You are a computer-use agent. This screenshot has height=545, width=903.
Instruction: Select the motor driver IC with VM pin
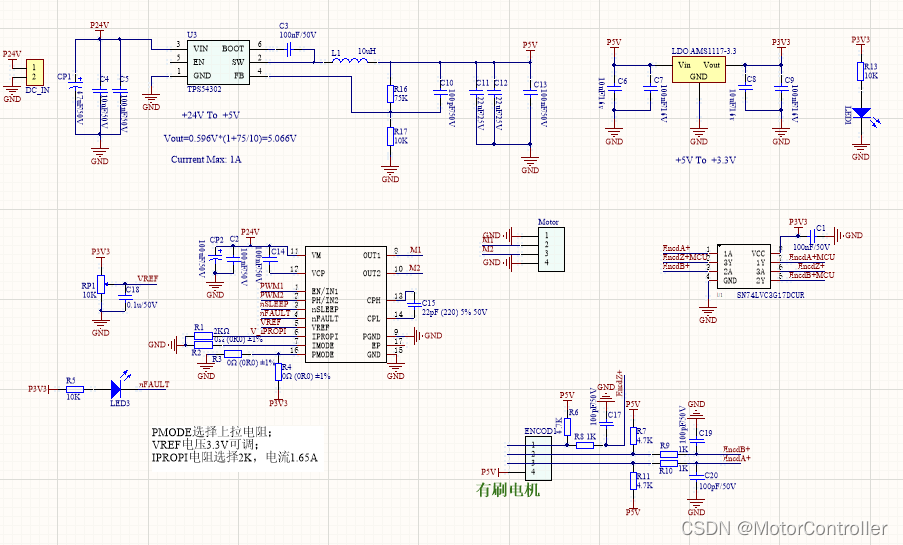tap(346, 304)
